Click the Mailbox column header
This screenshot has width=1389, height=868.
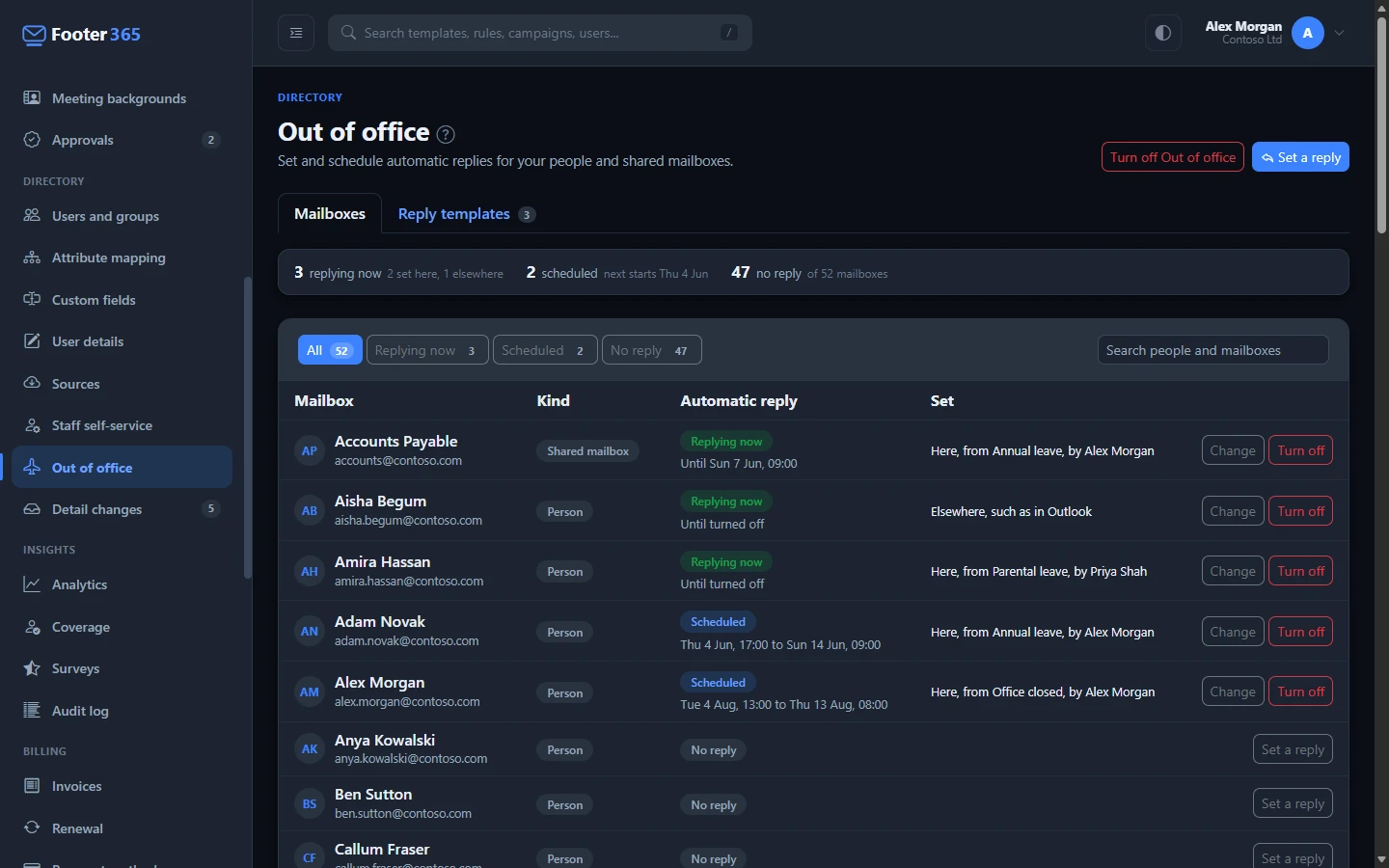pos(324,400)
